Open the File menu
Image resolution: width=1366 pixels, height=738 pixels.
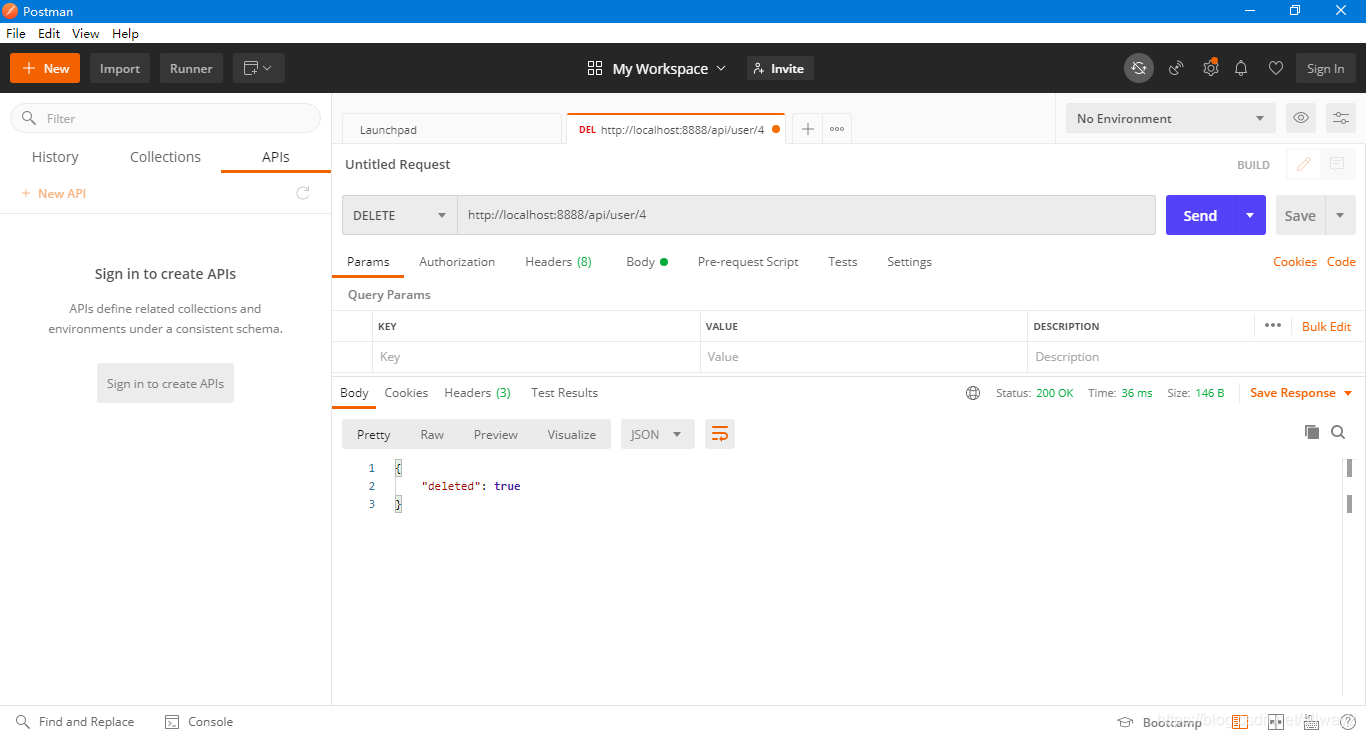click(x=15, y=33)
